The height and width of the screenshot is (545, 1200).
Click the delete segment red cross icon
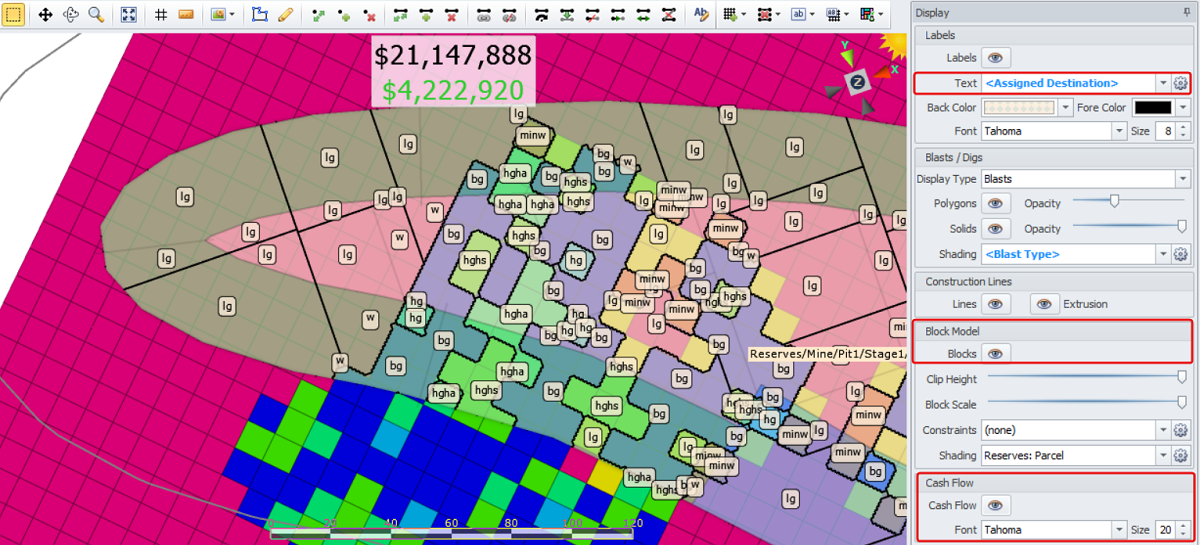click(451, 14)
